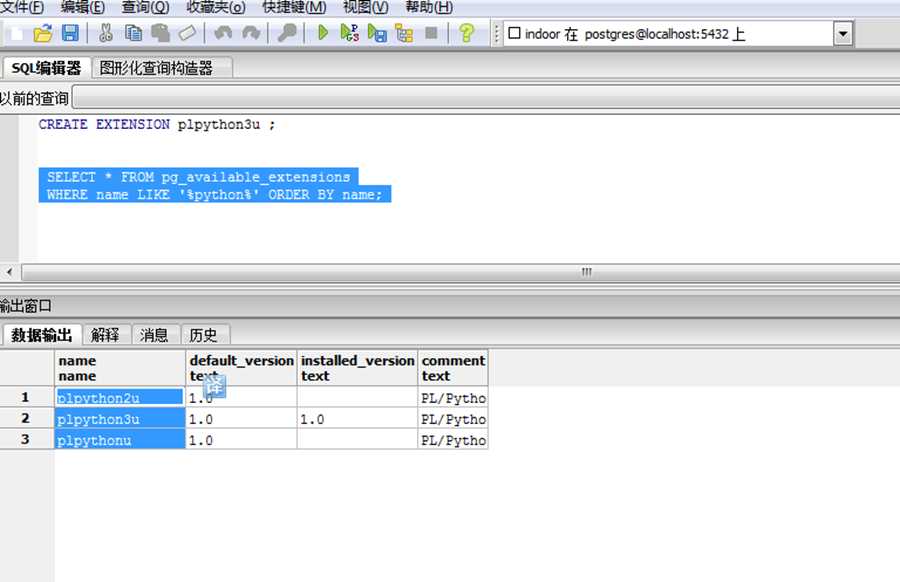Click the installed_version column header

coord(357,368)
